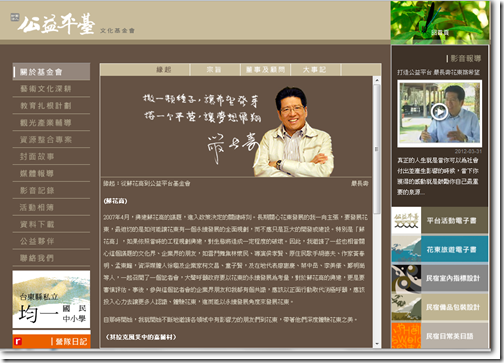Select 影音記錄 menu item
This screenshot has height=363, width=504.
coord(51,190)
